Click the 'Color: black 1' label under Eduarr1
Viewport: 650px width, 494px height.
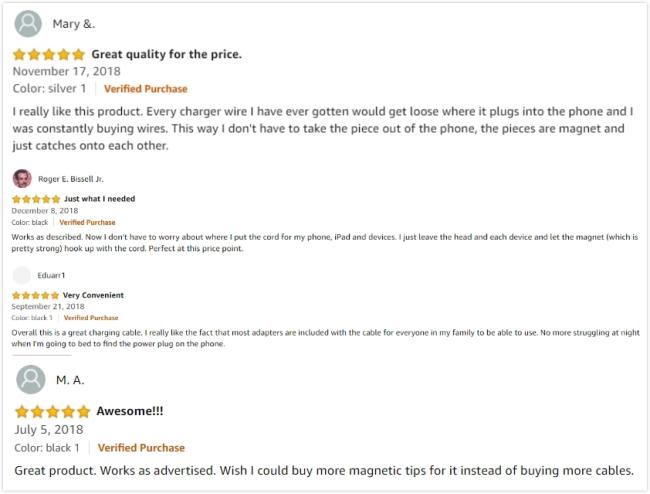coord(32,318)
